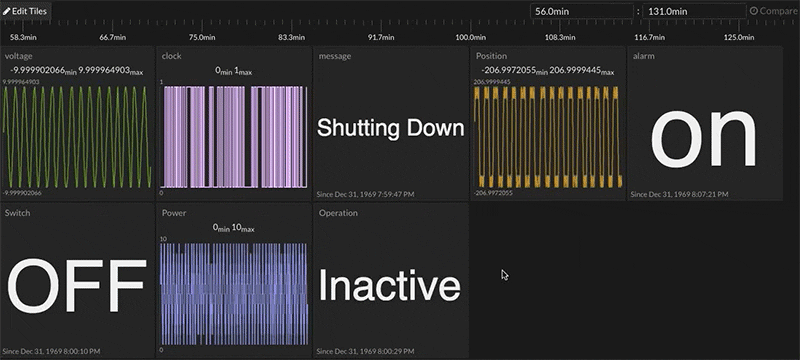The width and height of the screenshot is (800, 360).
Task: Click the Compare button
Action: pos(772,11)
